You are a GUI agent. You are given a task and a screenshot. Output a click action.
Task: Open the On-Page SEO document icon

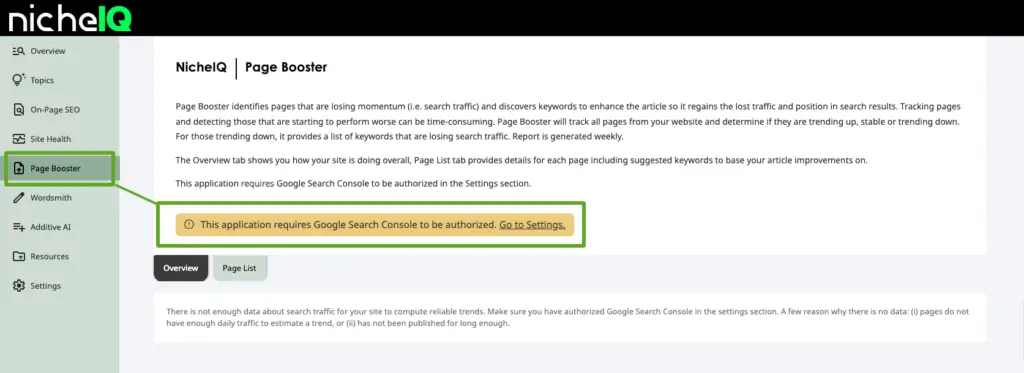tap(18, 110)
